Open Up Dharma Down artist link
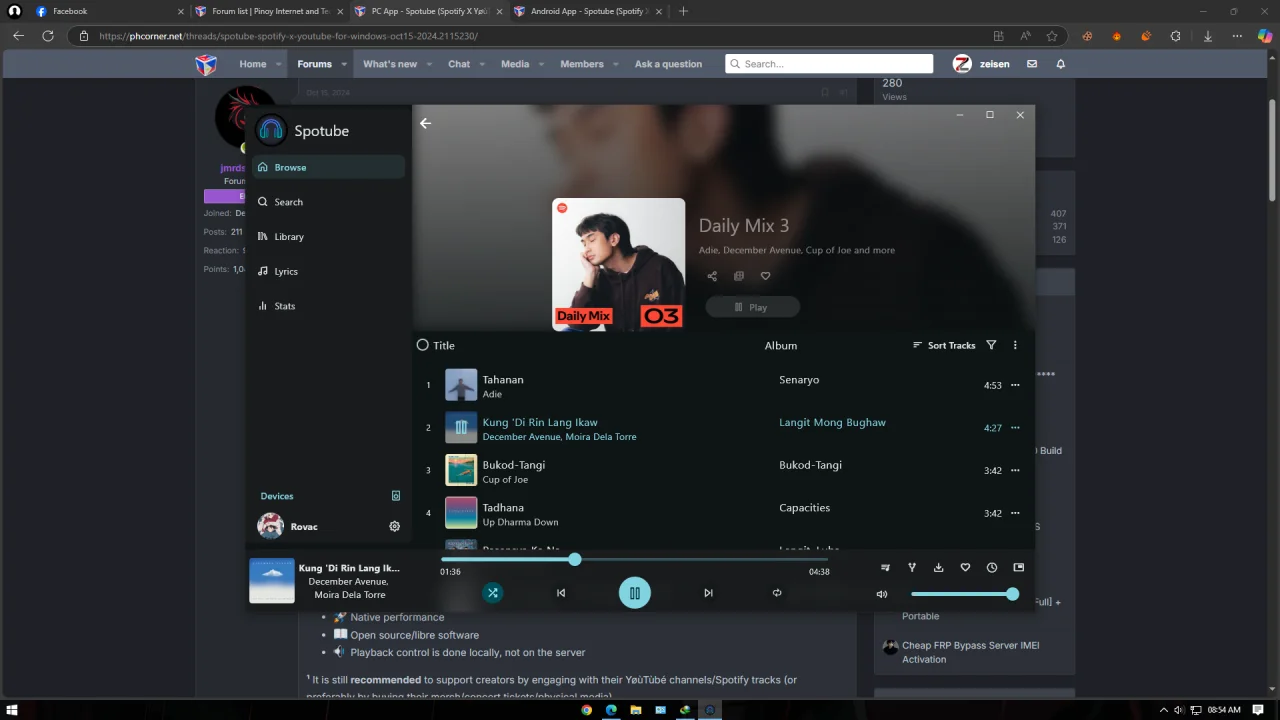The height and width of the screenshot is (720, 1280). click(x=520, y=522)
